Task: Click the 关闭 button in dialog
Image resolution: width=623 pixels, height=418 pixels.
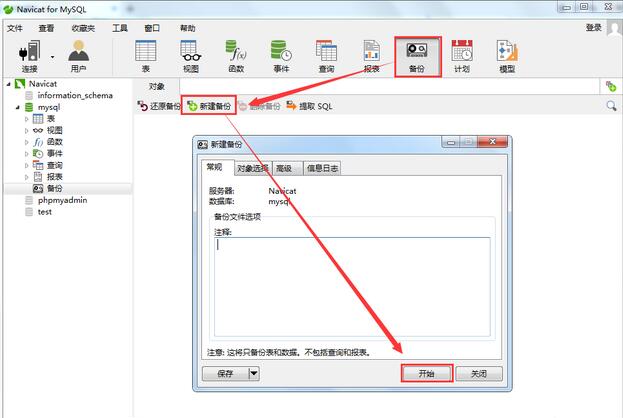Action: 479,373
